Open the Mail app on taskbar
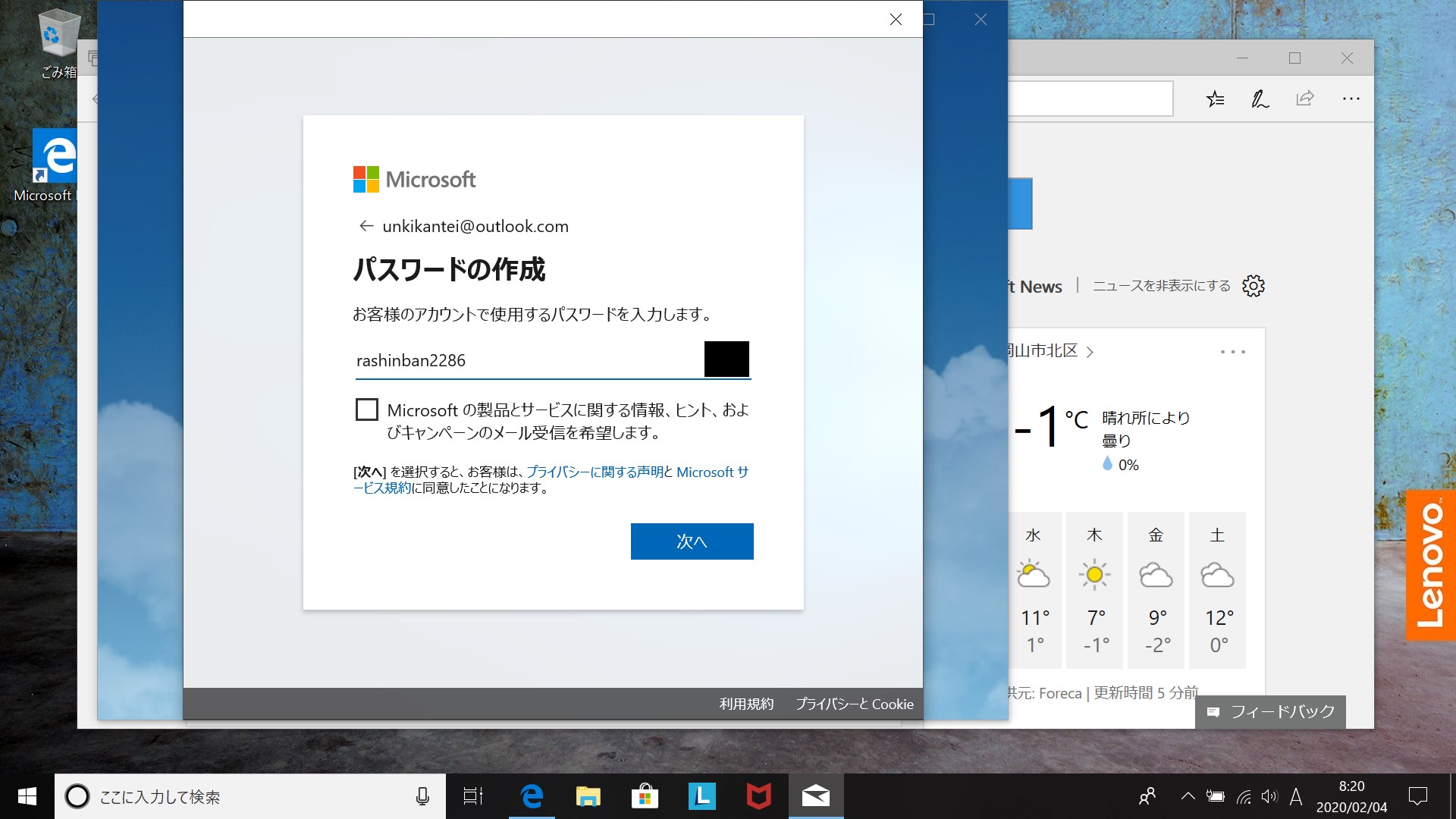 [x=816, y=796]
